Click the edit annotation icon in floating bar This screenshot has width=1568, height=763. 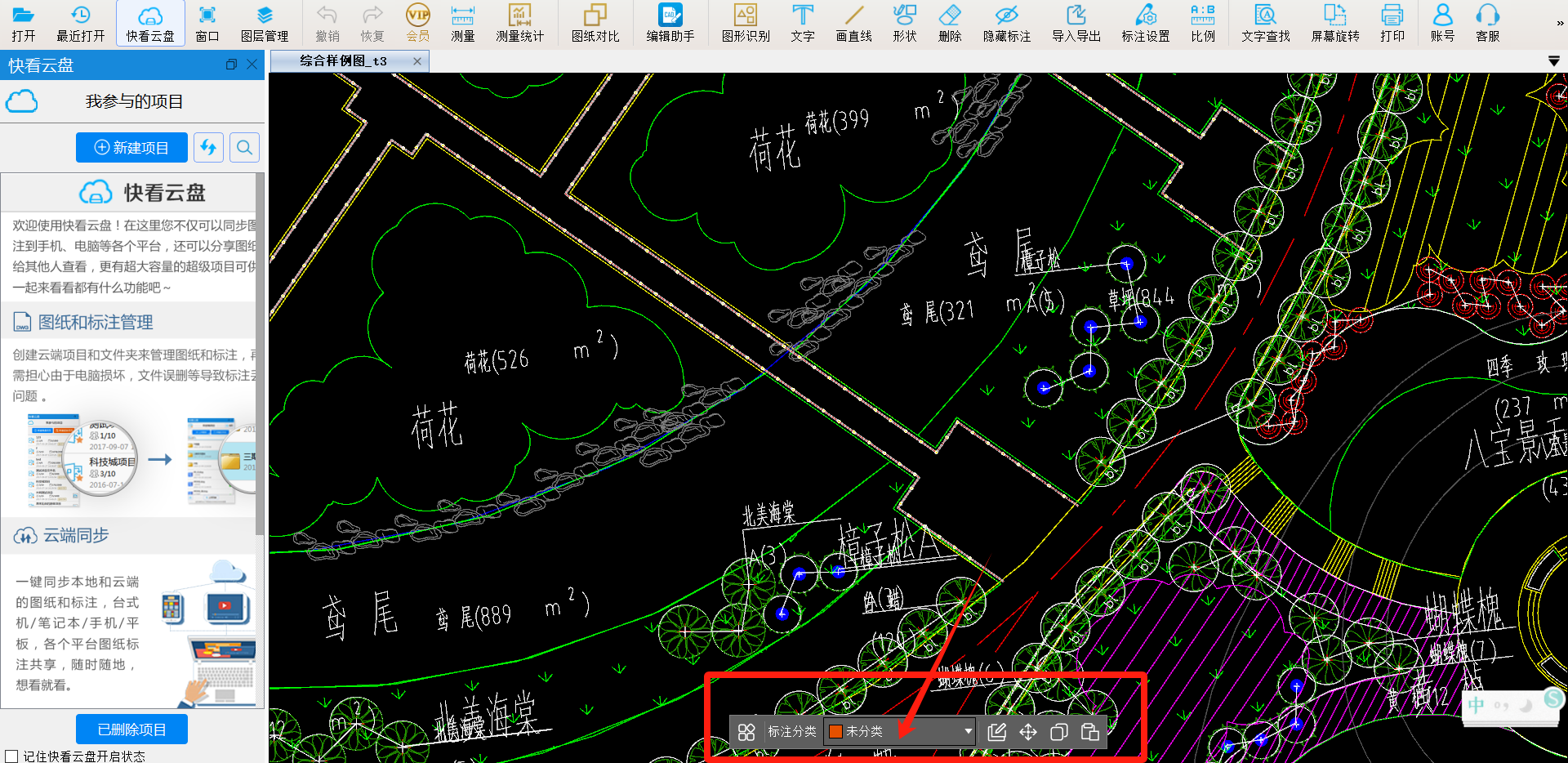(x=996, y=732)
